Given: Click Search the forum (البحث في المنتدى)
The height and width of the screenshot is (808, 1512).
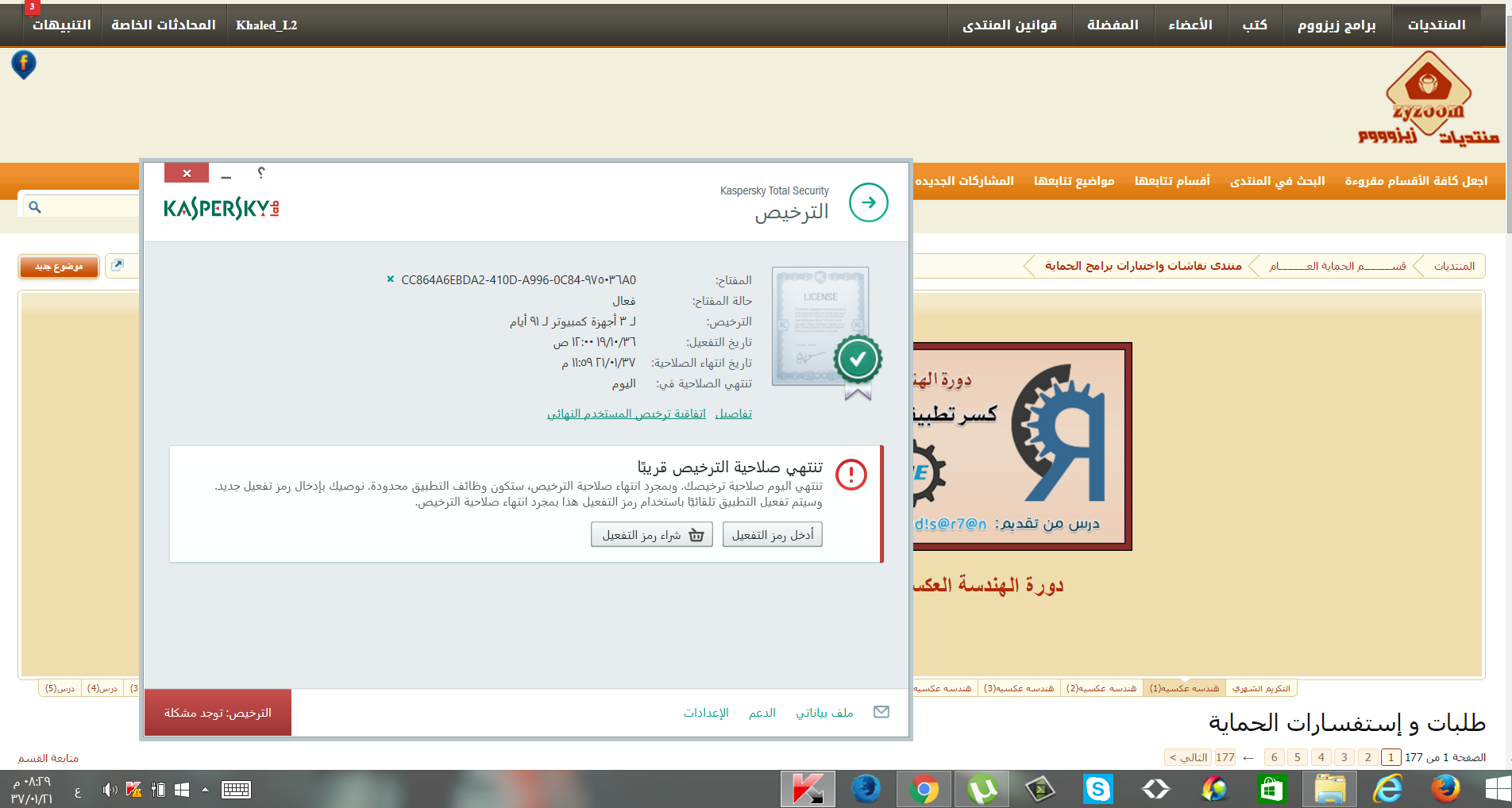Looking at the screenshot, I should (x=1277, y=181).
